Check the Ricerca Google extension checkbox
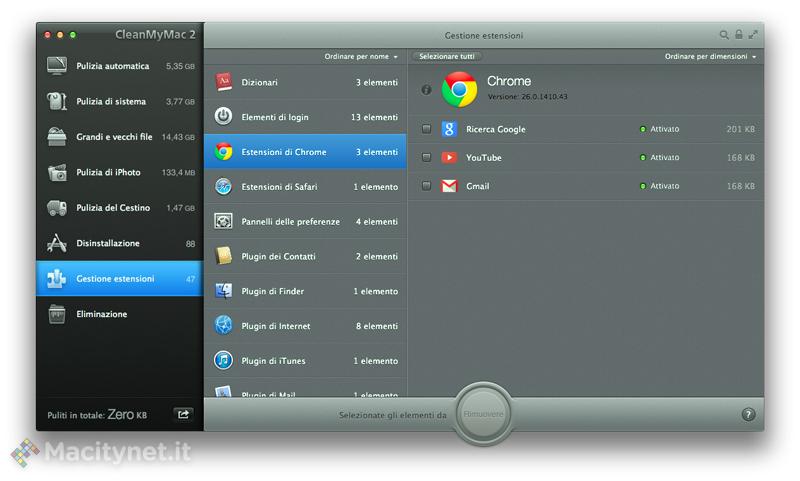 tap(427, 129)
